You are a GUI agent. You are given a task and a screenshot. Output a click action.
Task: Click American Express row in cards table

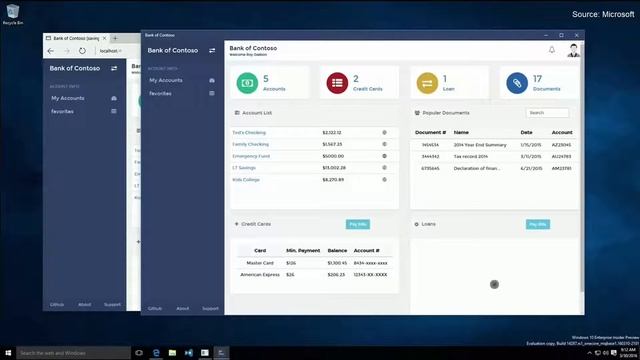(x=314, y=275)
